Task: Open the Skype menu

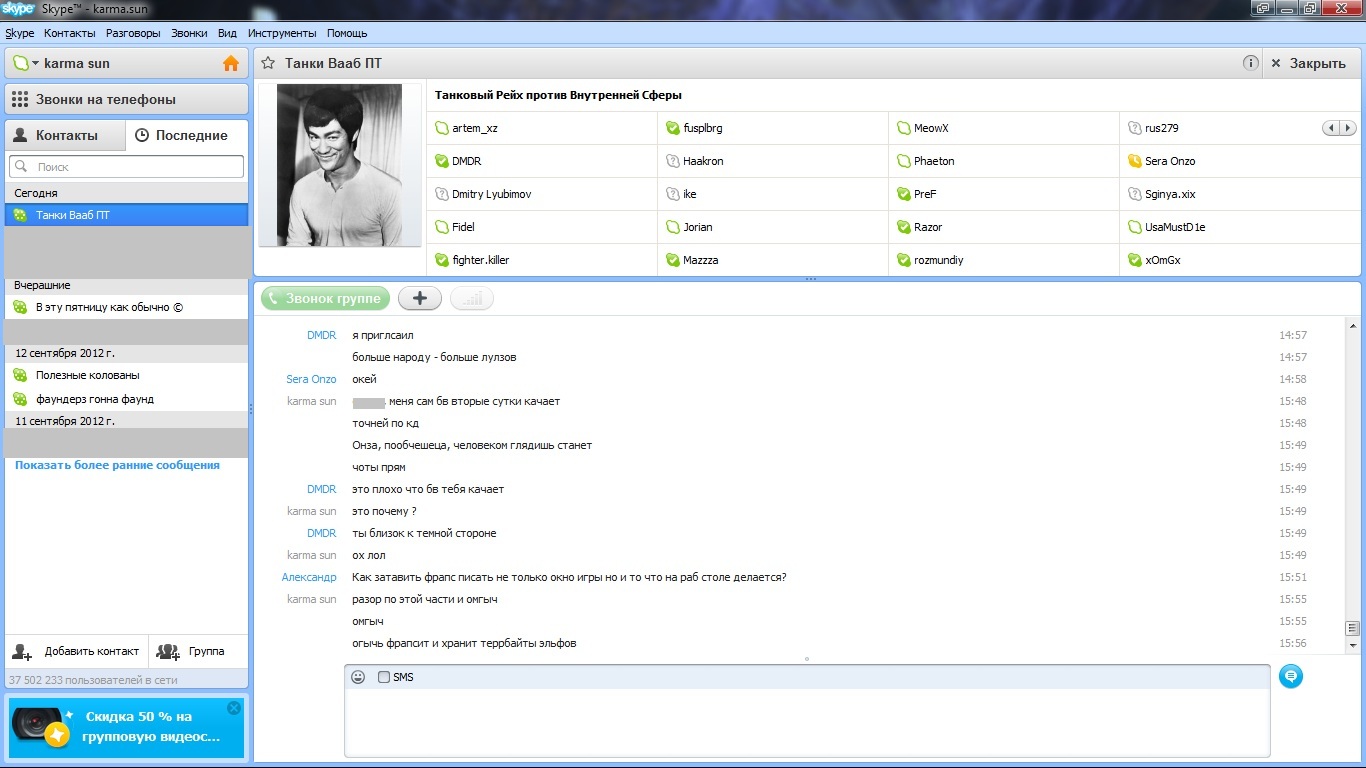Action: click(x=20, y=33)
